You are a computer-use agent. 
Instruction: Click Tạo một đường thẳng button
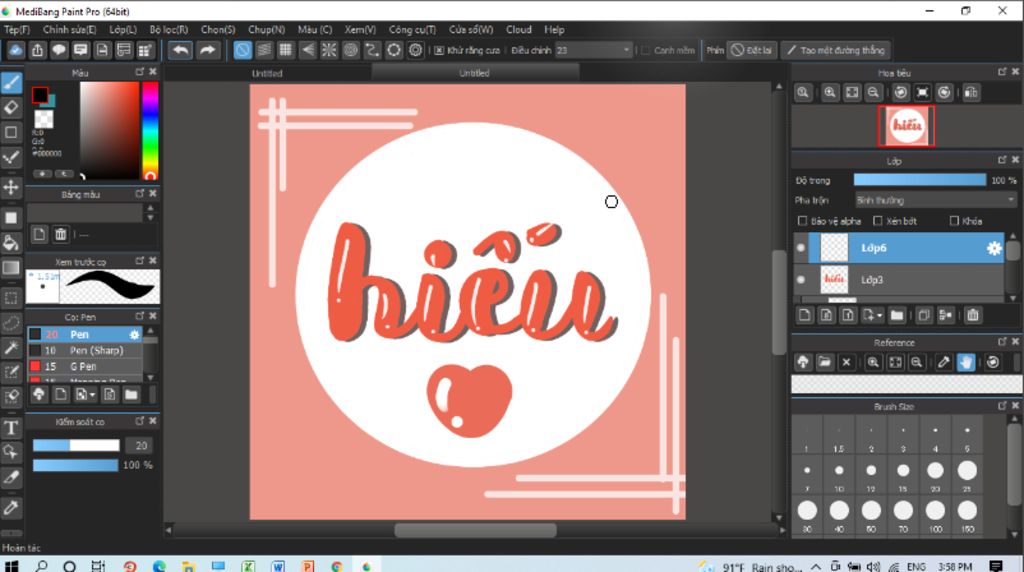tap(835, 50)
